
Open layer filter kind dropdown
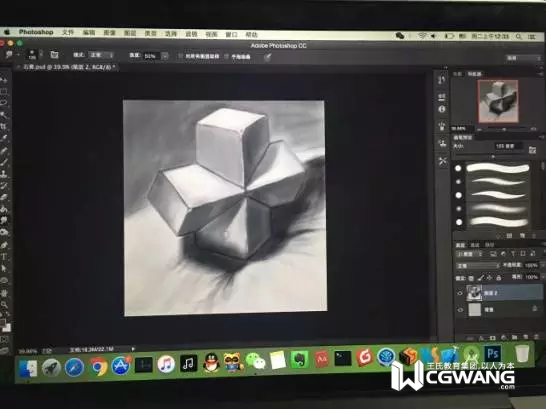click(x=469, y=254)
